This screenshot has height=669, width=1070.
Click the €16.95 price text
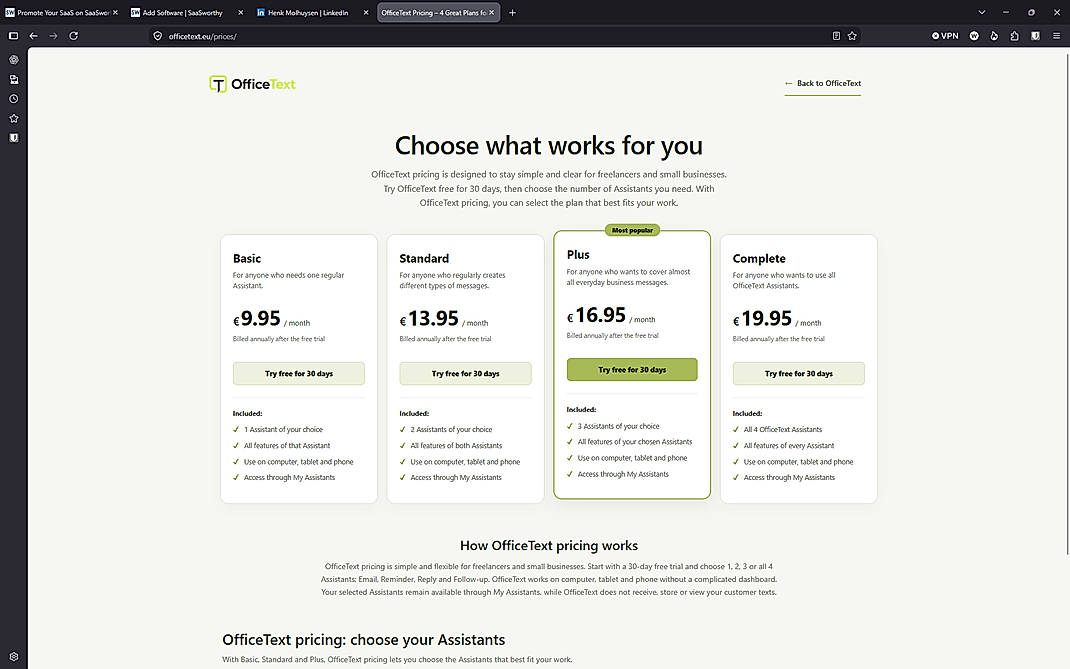(596, 315)
